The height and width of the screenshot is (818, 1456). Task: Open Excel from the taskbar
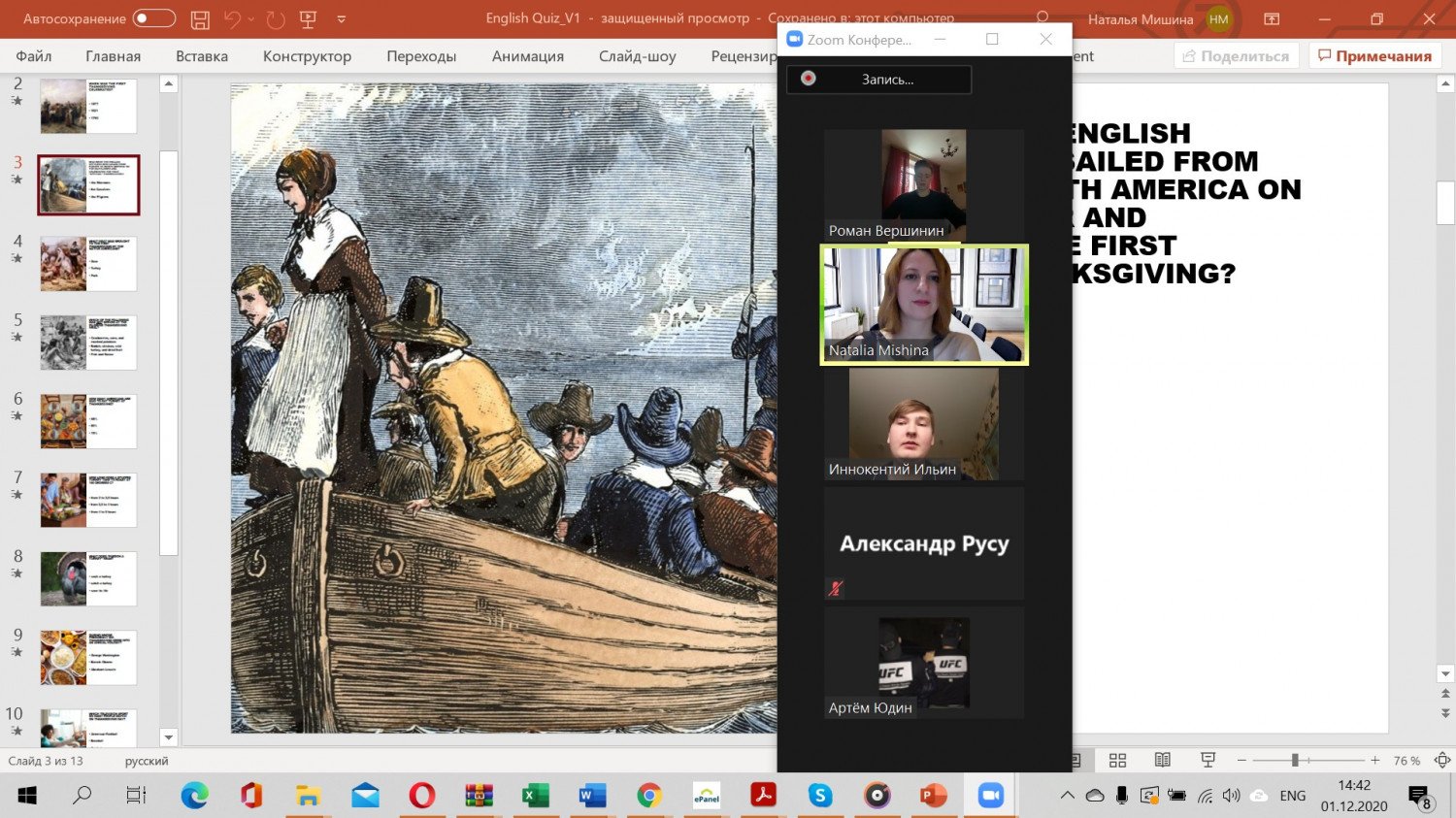tap(535, 796)
